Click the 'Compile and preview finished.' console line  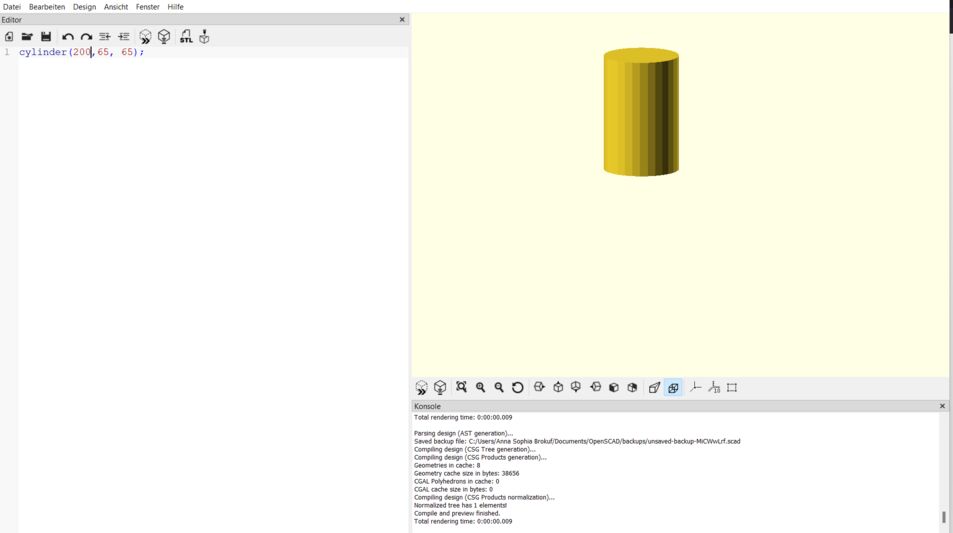[x=456, y=513]
